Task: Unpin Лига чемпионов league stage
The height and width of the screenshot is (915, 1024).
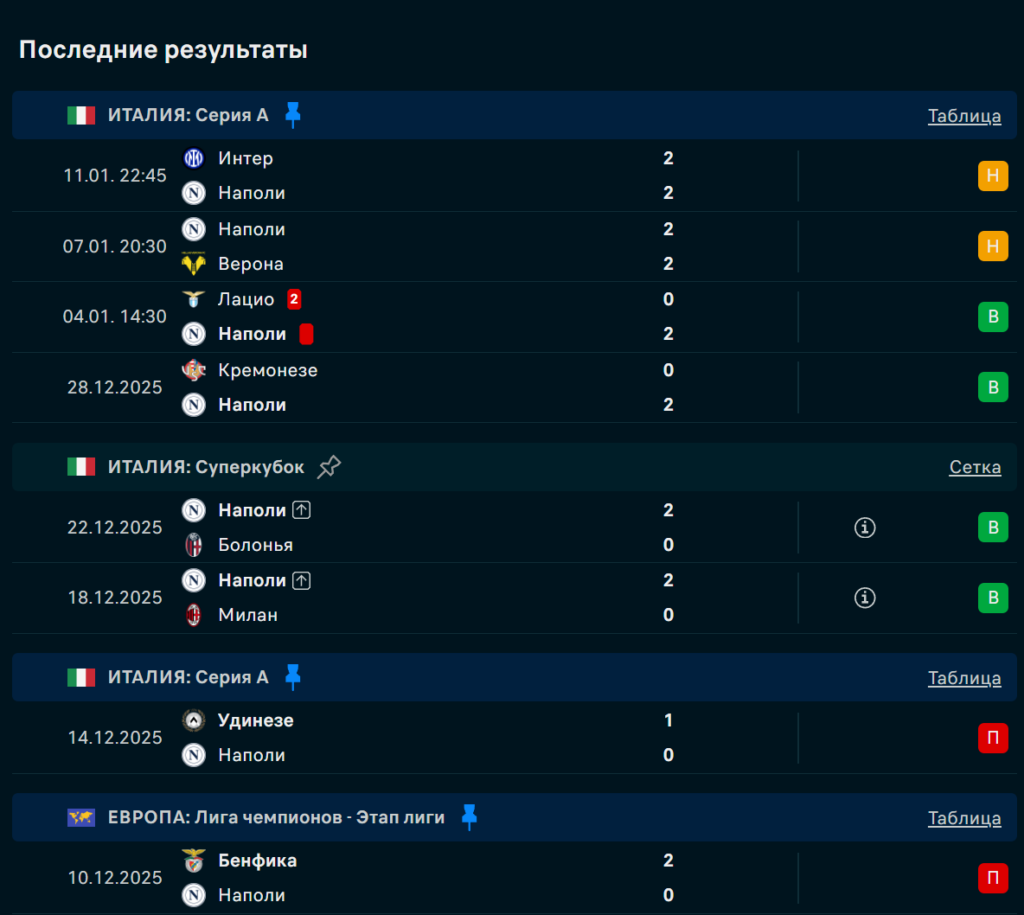Action: (469, 817)
